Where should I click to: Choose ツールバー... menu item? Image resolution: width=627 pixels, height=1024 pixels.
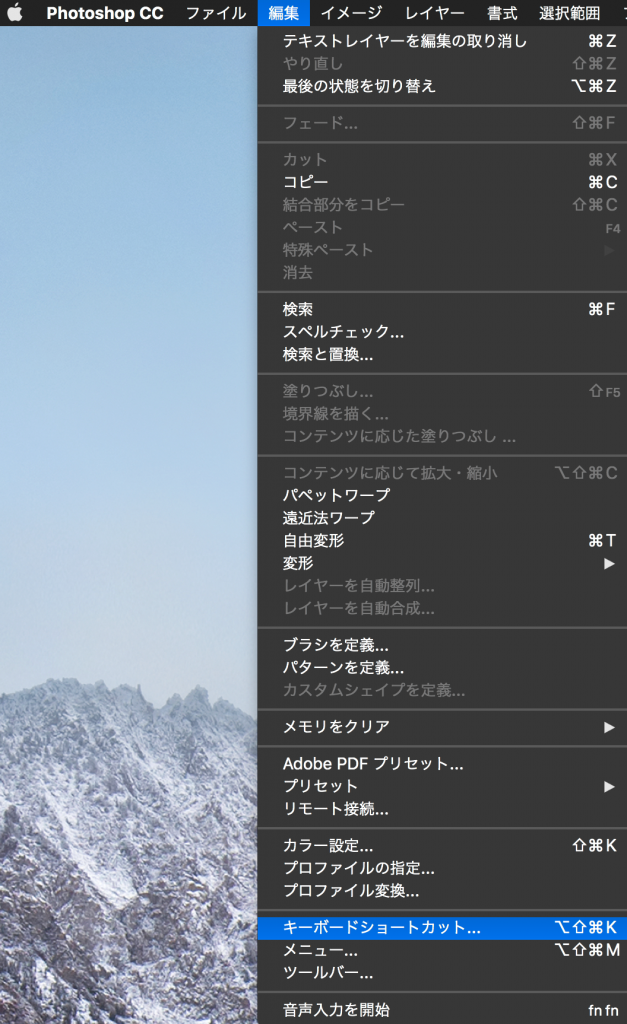(328, 972)
